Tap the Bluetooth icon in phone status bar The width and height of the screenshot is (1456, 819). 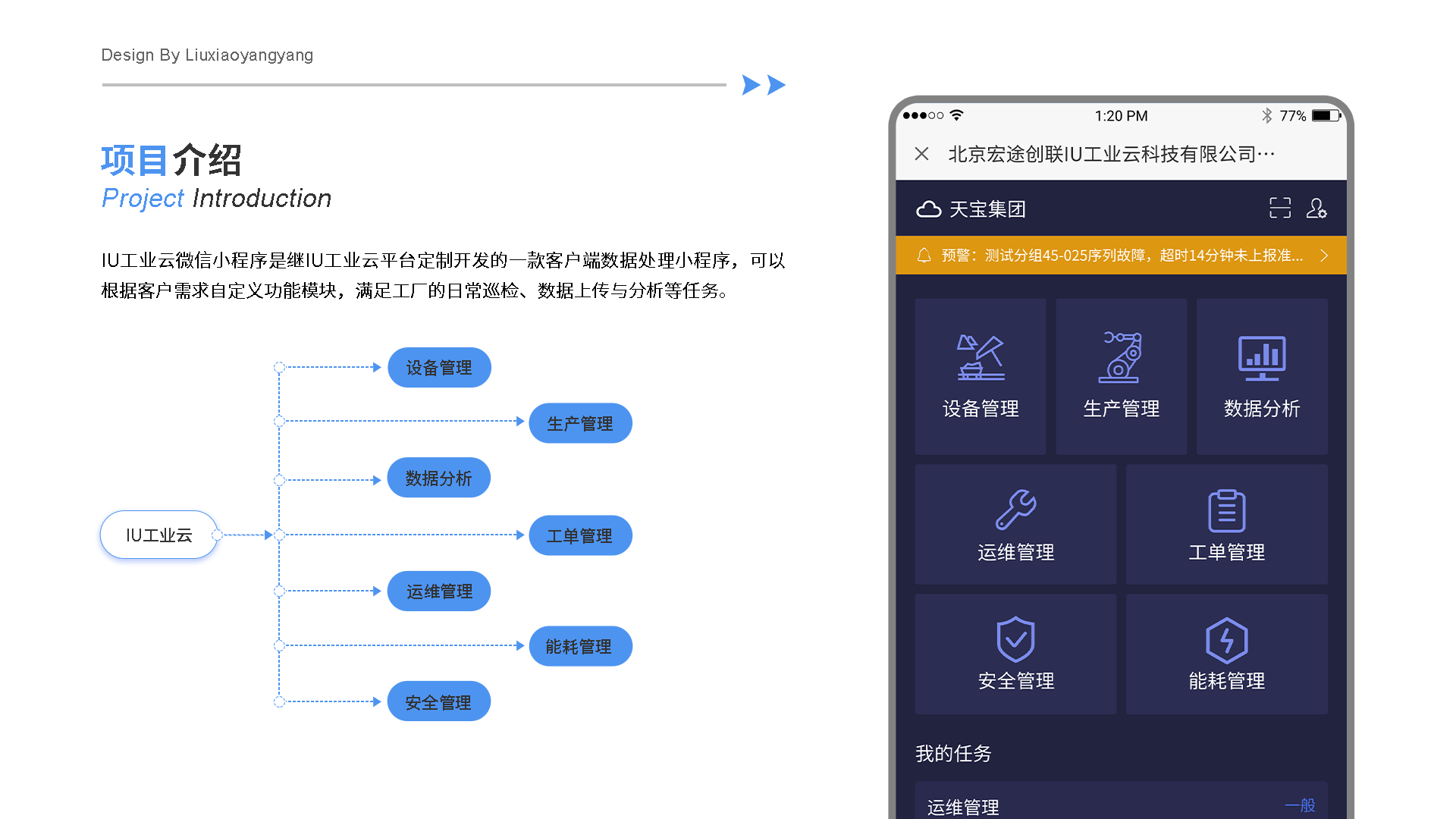click(1266, 115)
